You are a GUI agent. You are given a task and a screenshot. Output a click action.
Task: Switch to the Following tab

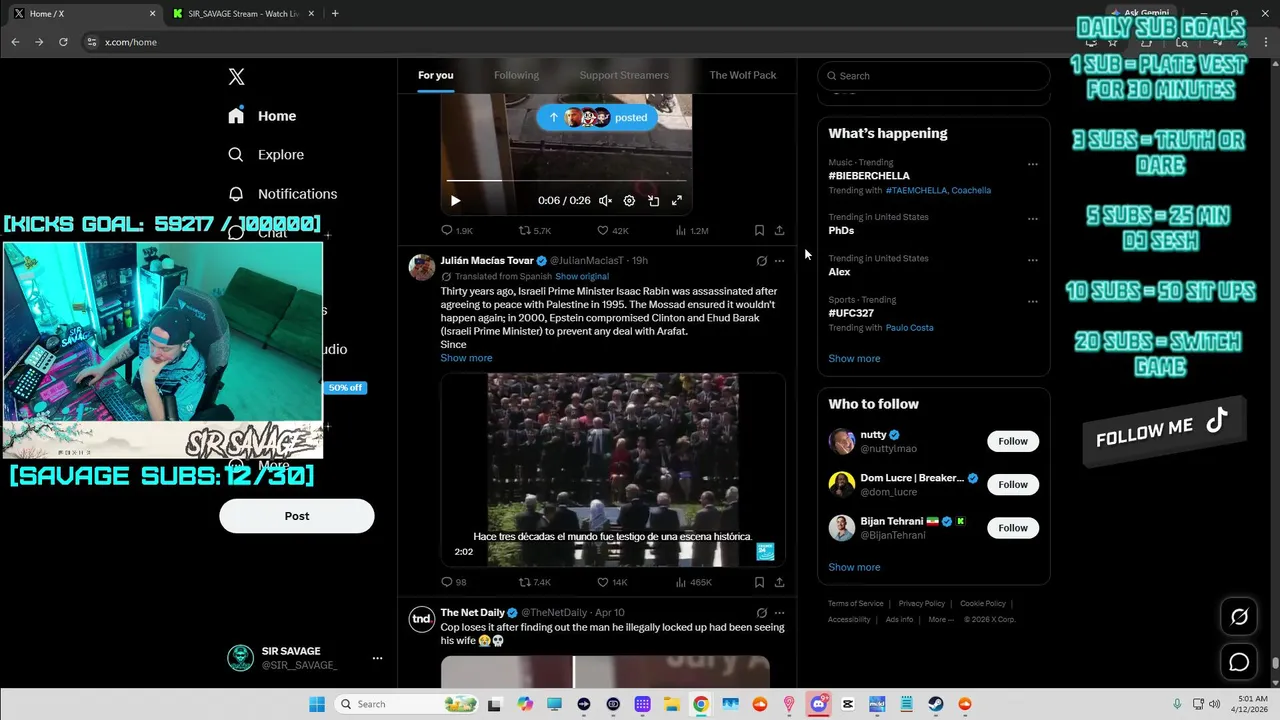point(516,75)
